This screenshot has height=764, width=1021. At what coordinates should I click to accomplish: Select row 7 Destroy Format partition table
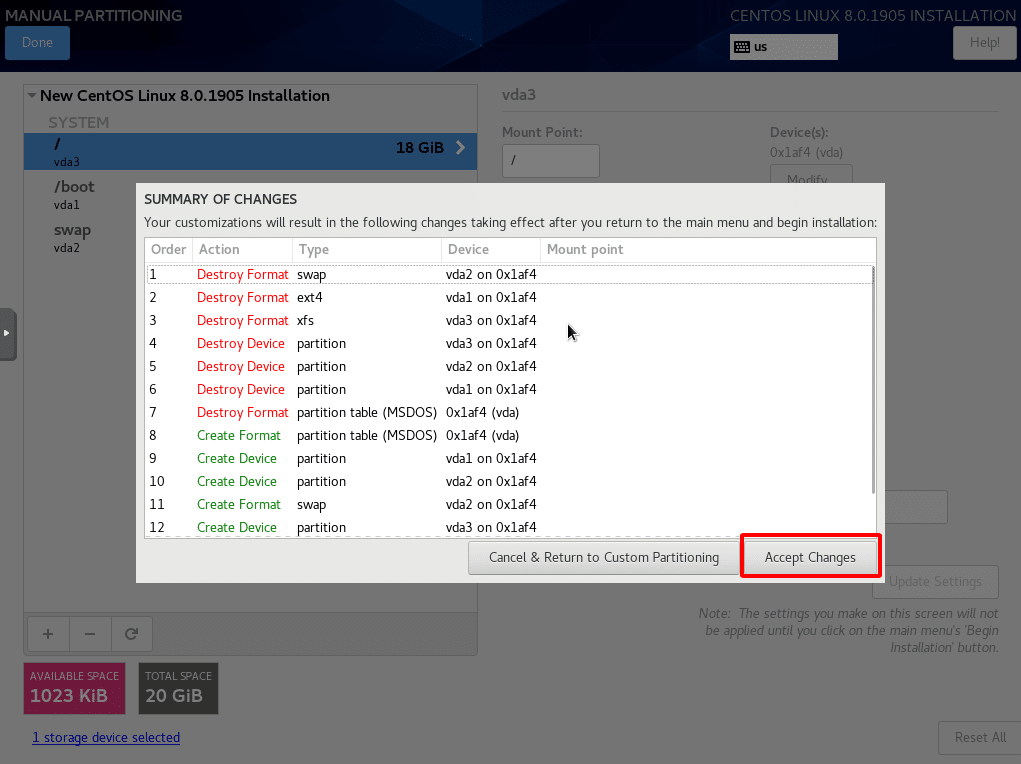click(509, 412)
